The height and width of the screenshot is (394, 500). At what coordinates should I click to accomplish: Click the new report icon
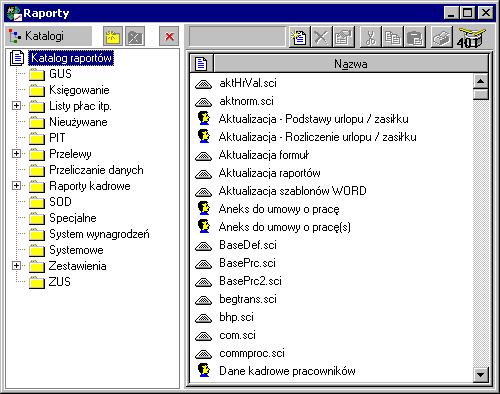click(299, 37)
